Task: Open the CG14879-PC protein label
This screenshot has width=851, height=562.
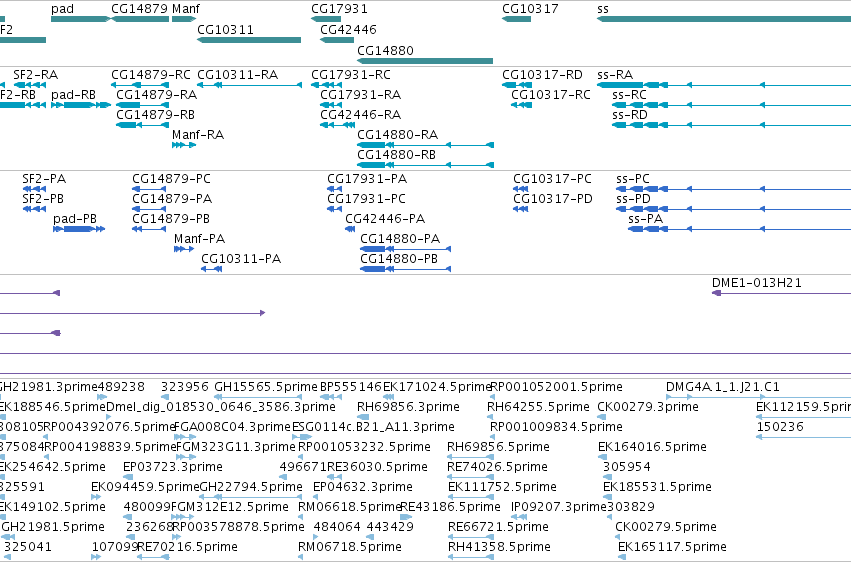Action: click(x=172, y=179)
